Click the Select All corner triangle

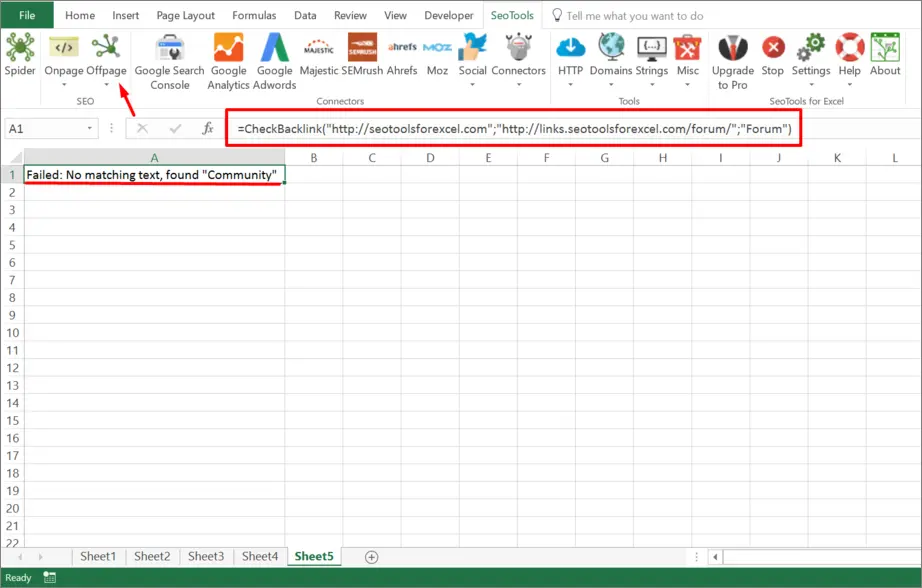pos(16,158)
